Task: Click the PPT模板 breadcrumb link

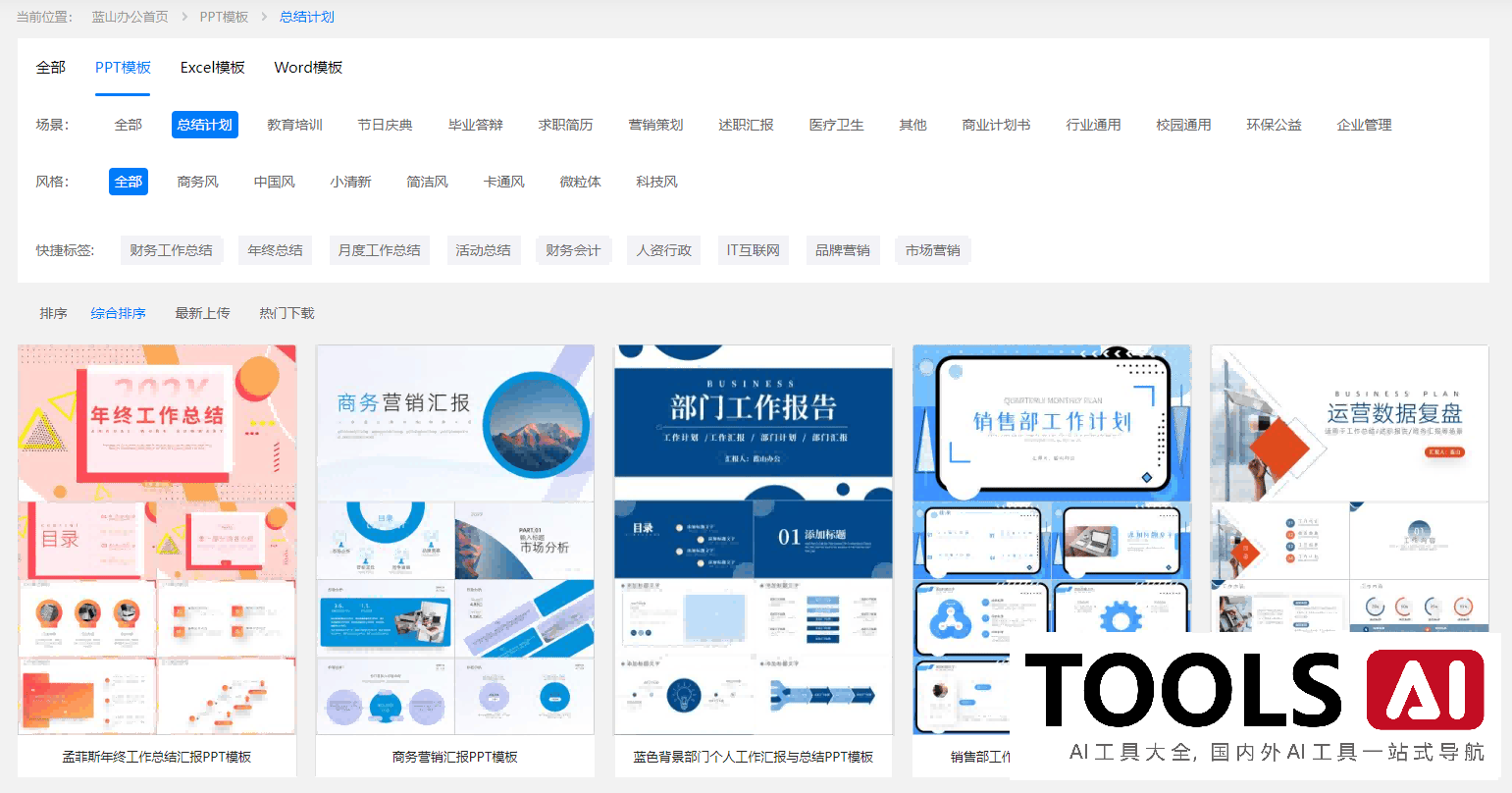Action: (225, 16)
